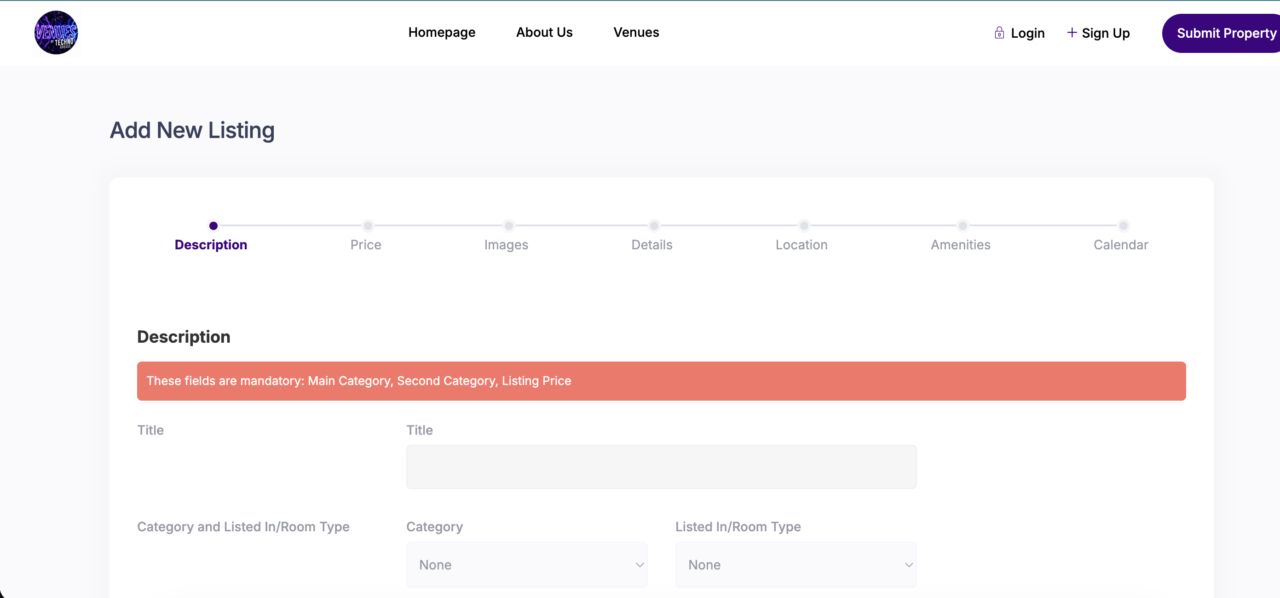Click the Add New Listing heading
This screenshot has width=1280, height=598.
pos(192,130)
